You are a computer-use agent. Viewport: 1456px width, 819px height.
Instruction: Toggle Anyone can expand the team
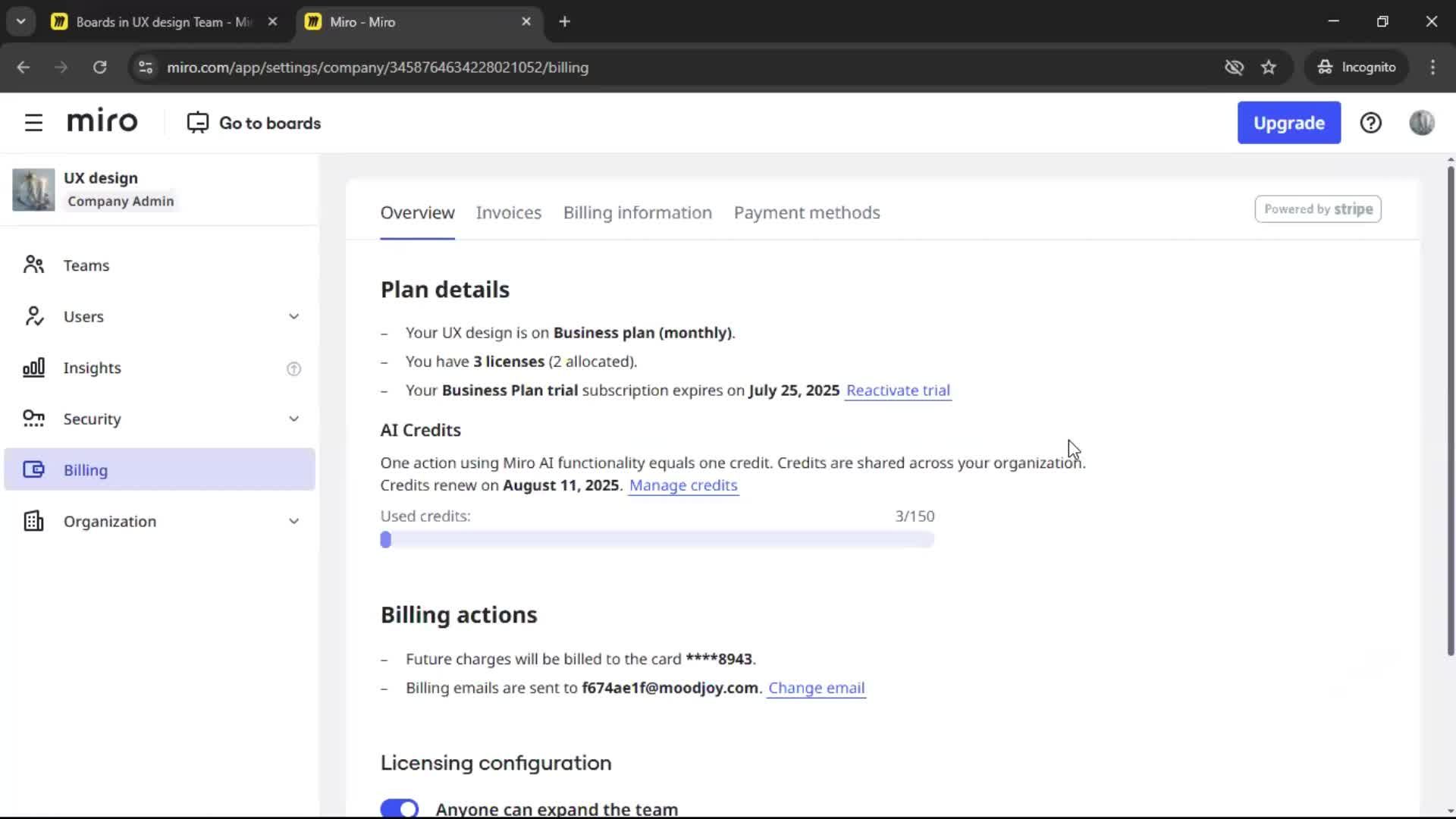point(399,808)
